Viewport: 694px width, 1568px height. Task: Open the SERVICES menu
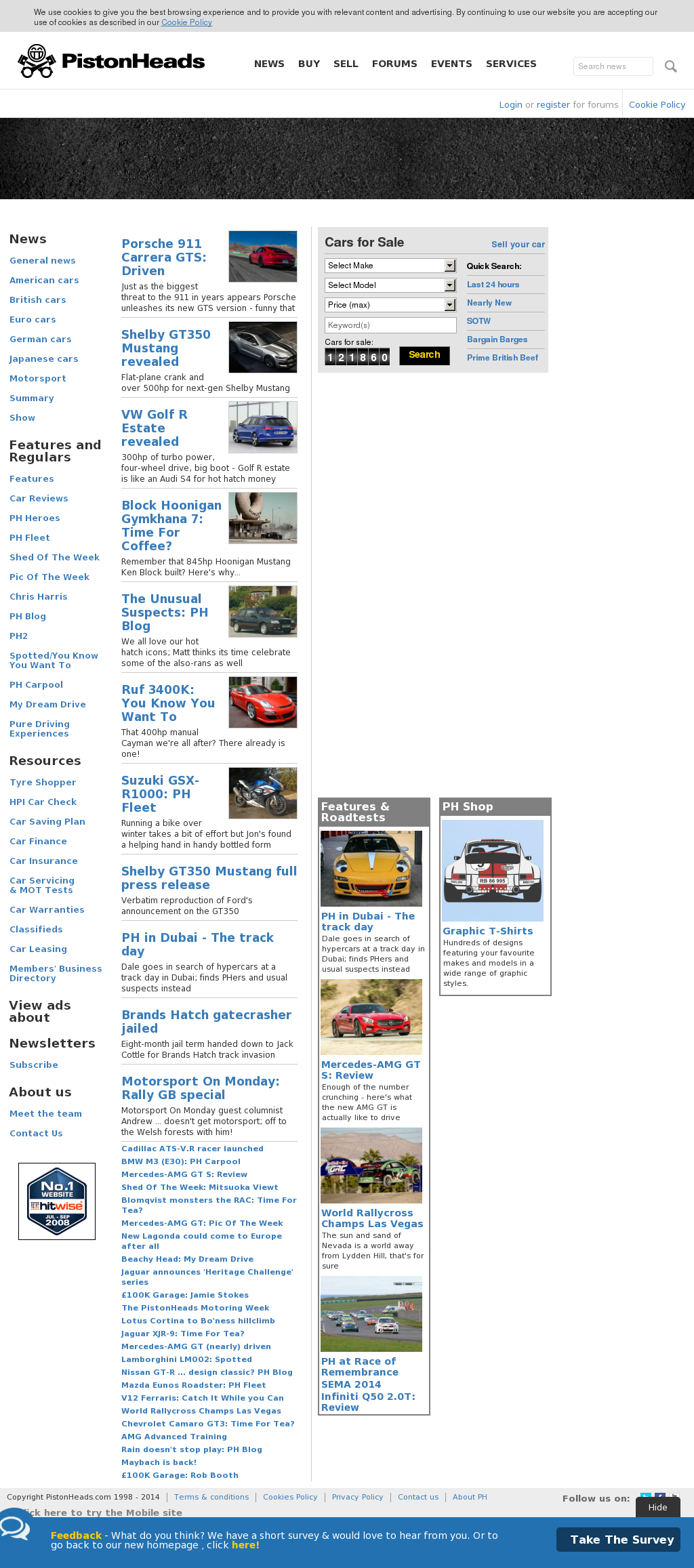tap(511, 64)
